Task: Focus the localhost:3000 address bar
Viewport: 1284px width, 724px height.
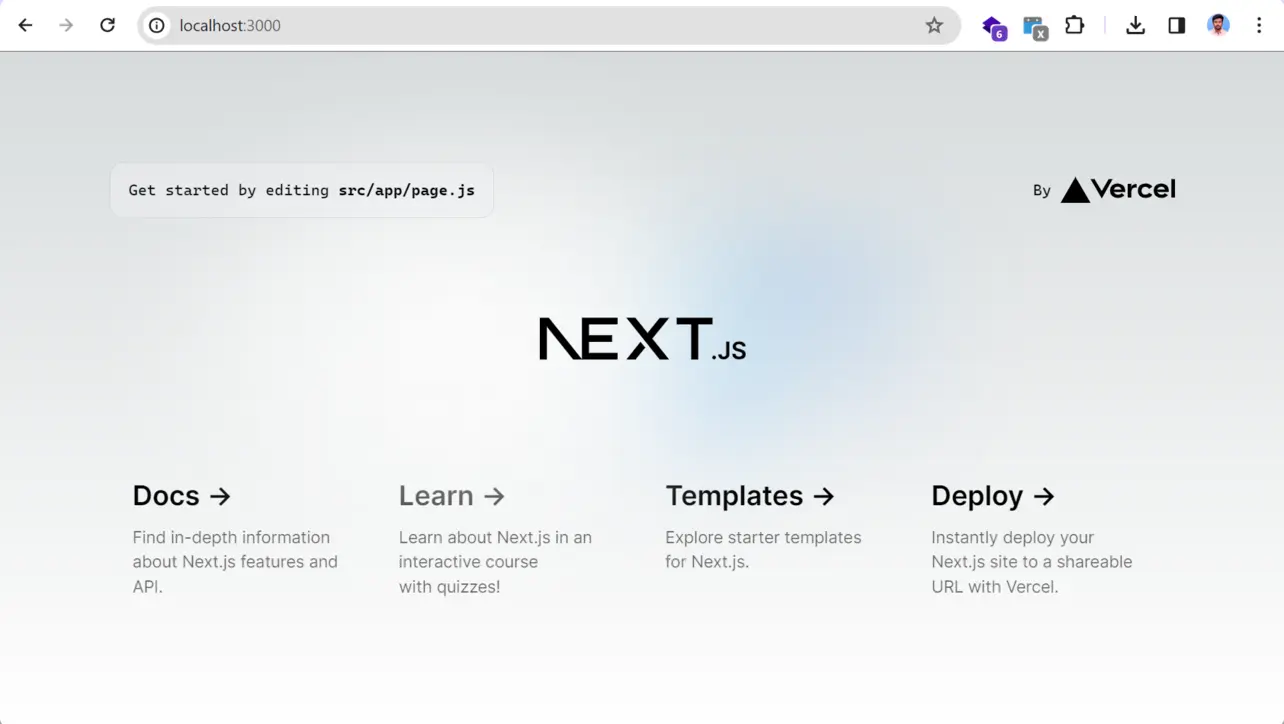Action: click(550, 26)
